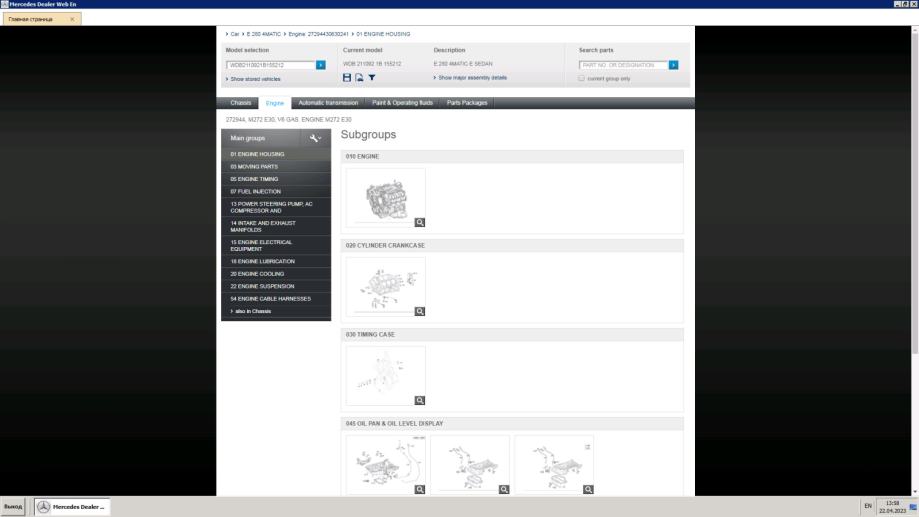Image resolution: width=919 pixels, height=517 pixels.
Task: Zoom into first 045 OIL PAN picture magnifier
Action: 420,489
